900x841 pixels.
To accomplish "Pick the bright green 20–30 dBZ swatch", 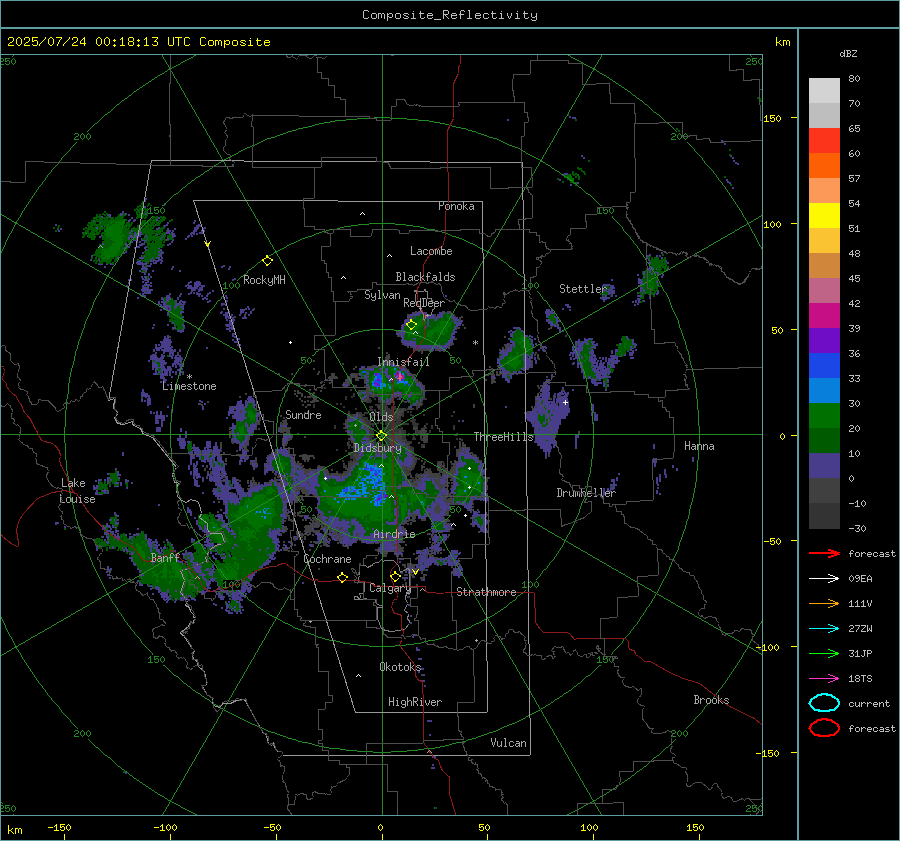I will (x=824, y=416).
